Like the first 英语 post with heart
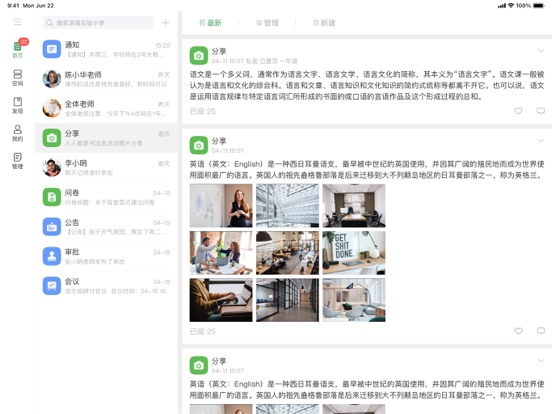Screen dimensions: 552x414 [518, 331]
